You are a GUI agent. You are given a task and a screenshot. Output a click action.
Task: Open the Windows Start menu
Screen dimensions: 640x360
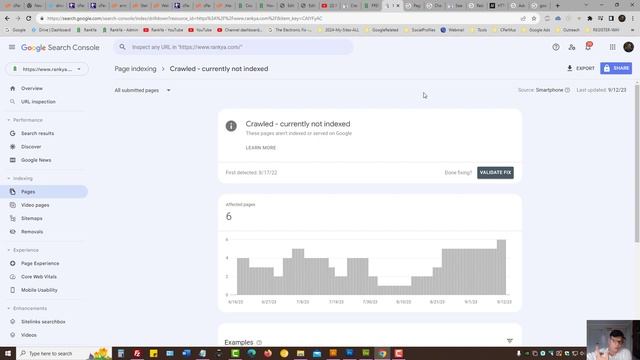click(8, 353)
